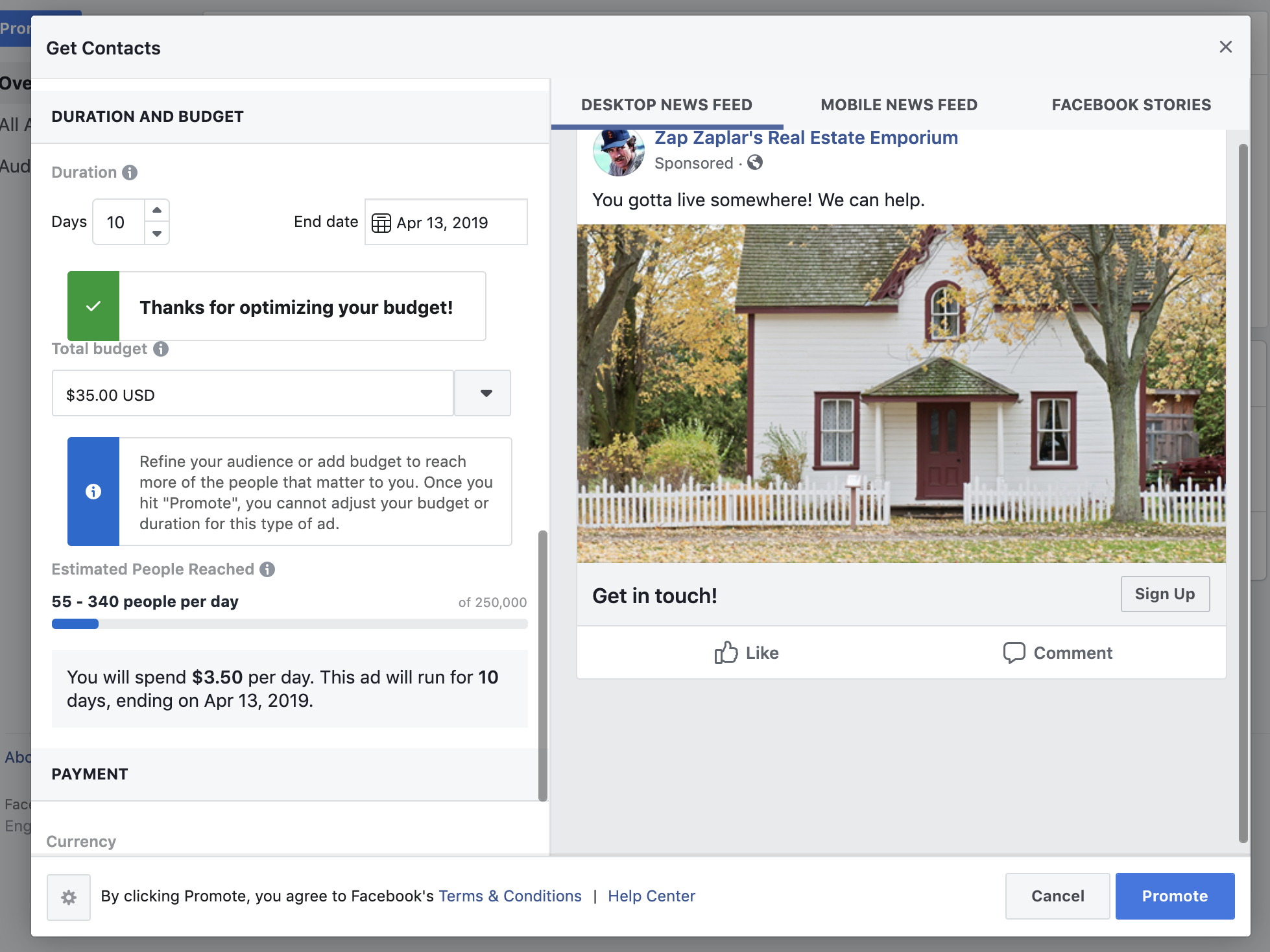Click the Total budget info icon
This screenshot has height=952, width=1270.
161,349
